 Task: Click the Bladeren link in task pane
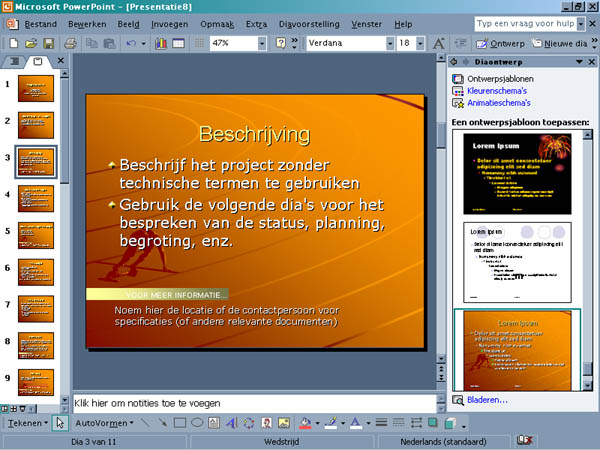click(x=487, y=400)
